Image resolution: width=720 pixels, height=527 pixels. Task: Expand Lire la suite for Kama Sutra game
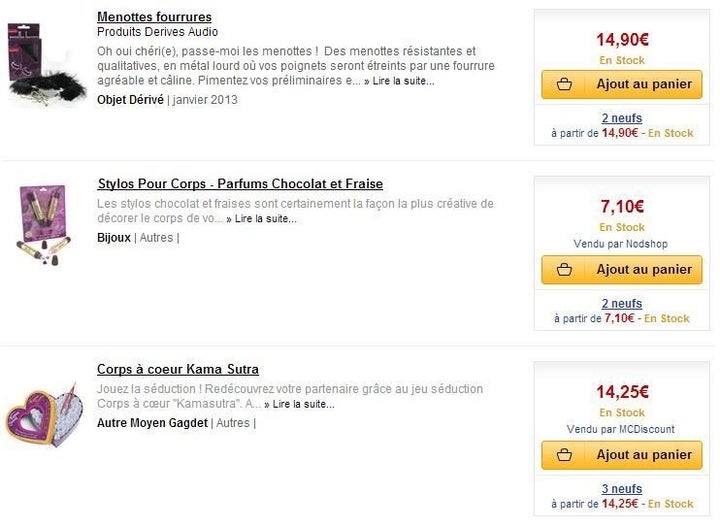coord(299,404)
